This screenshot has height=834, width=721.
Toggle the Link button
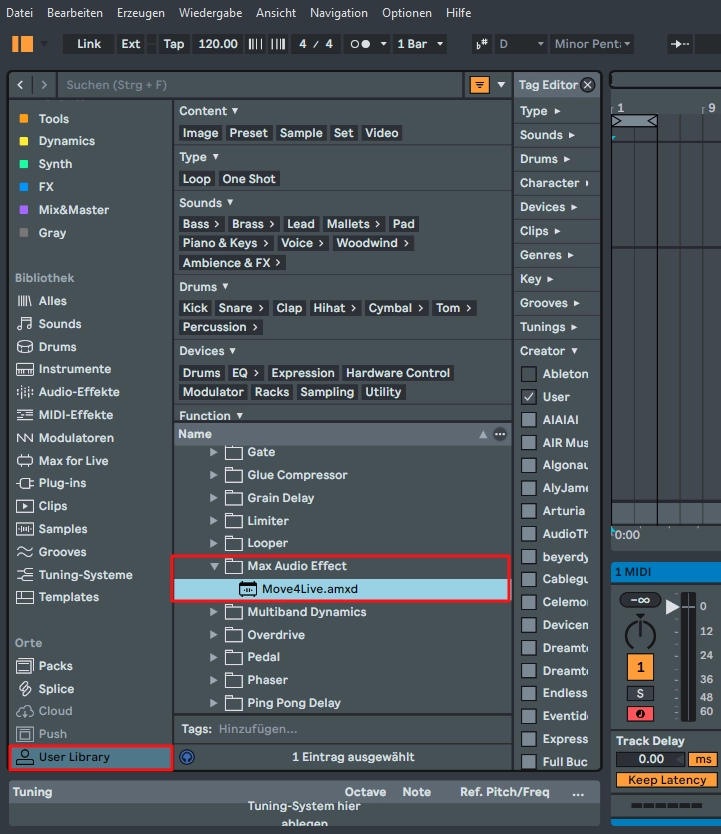pyautogui.click(x=89, y=44)
